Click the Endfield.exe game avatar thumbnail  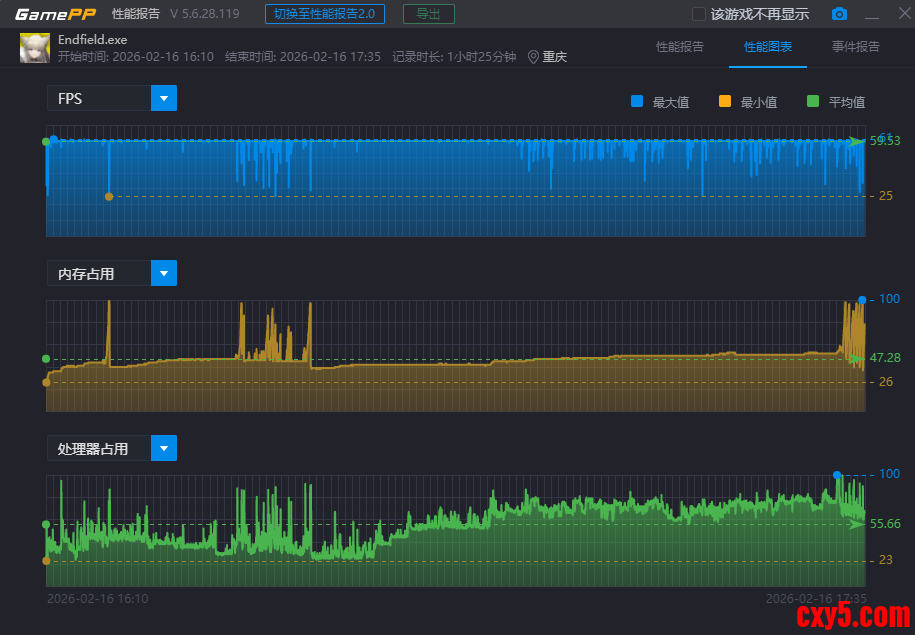coord(35,48)
